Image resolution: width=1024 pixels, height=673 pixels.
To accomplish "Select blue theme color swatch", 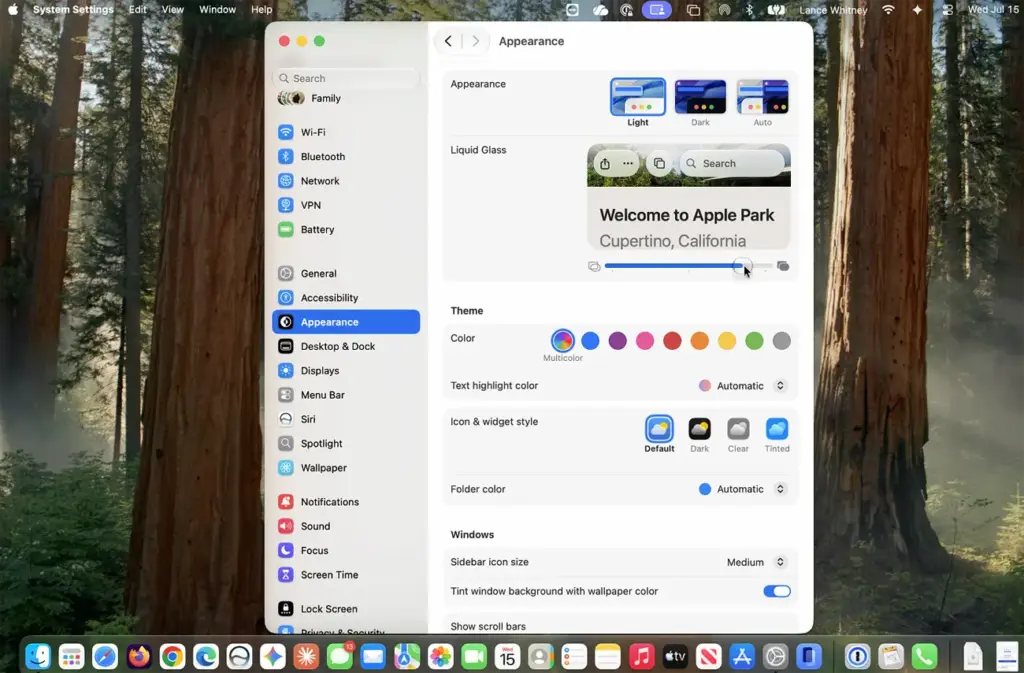I will 590,341.
